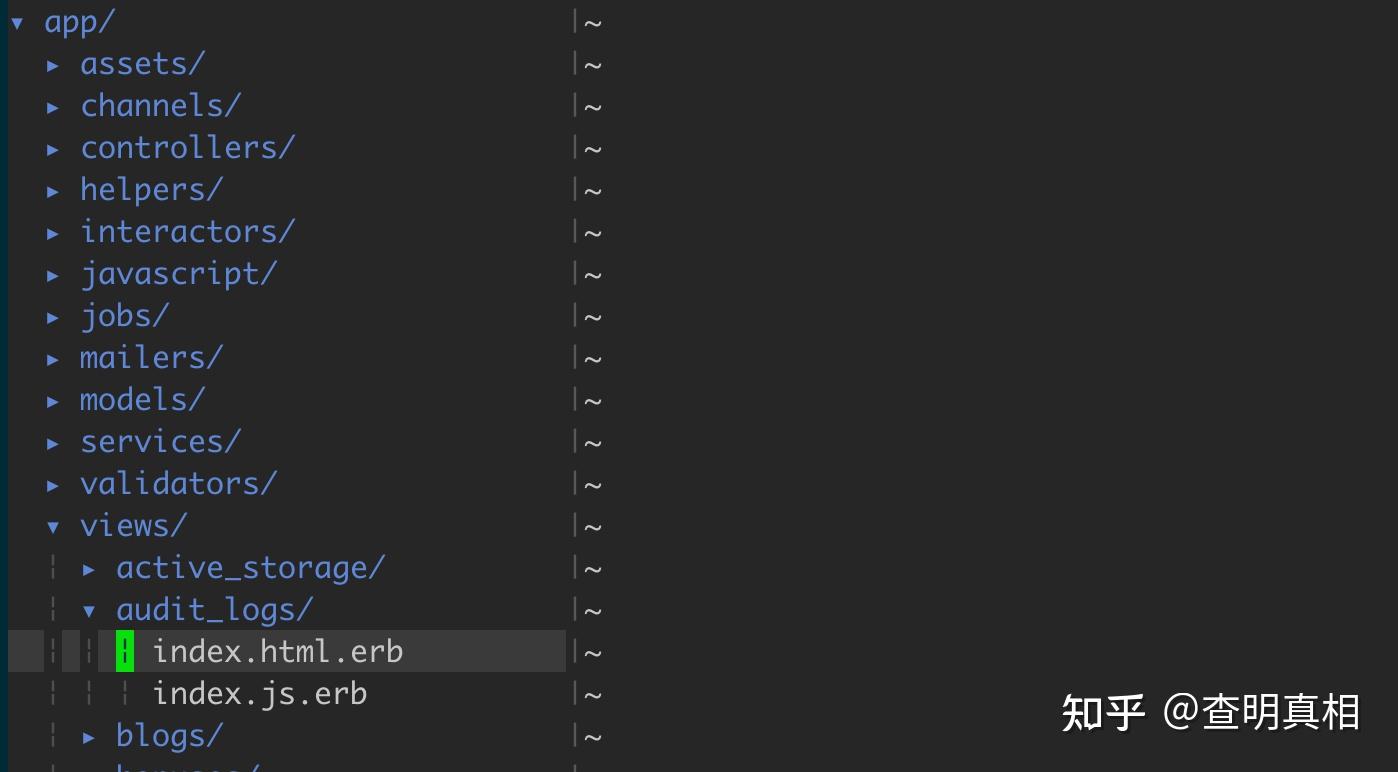Select the index.html.erb file
This screenshot has height=772, width=1398.
(278, 652)
